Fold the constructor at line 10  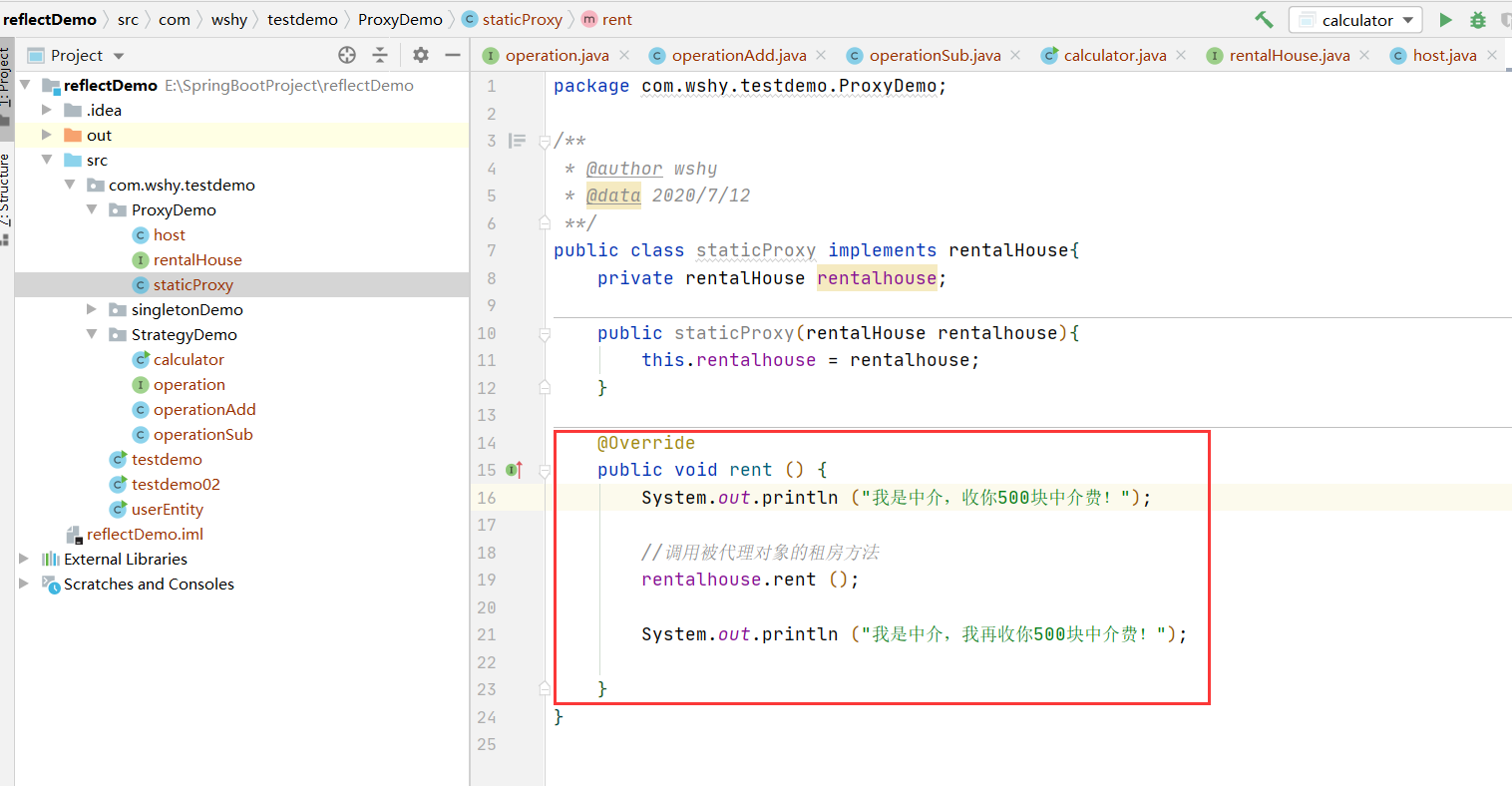pyautogui.click(x=545, y=333)
